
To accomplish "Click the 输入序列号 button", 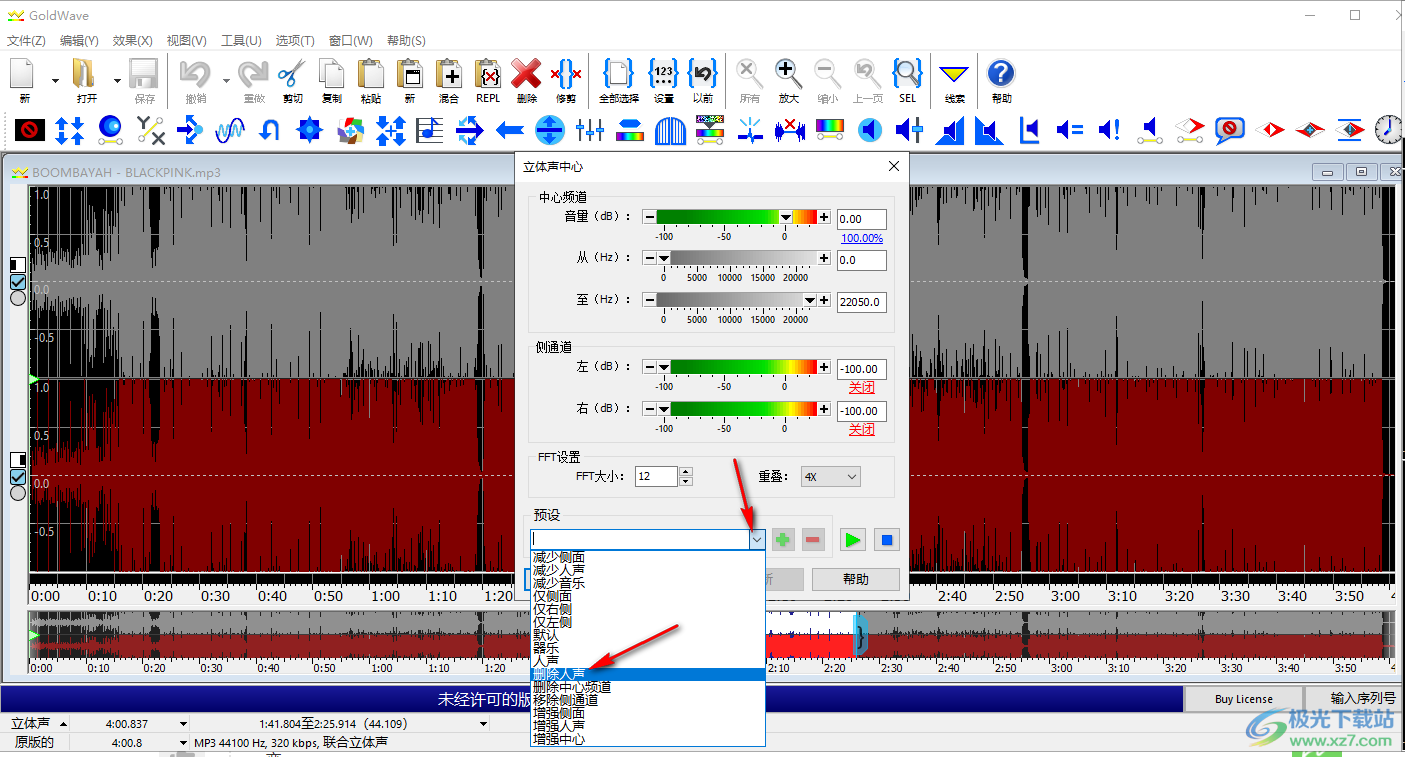I will coord(1363,699).
